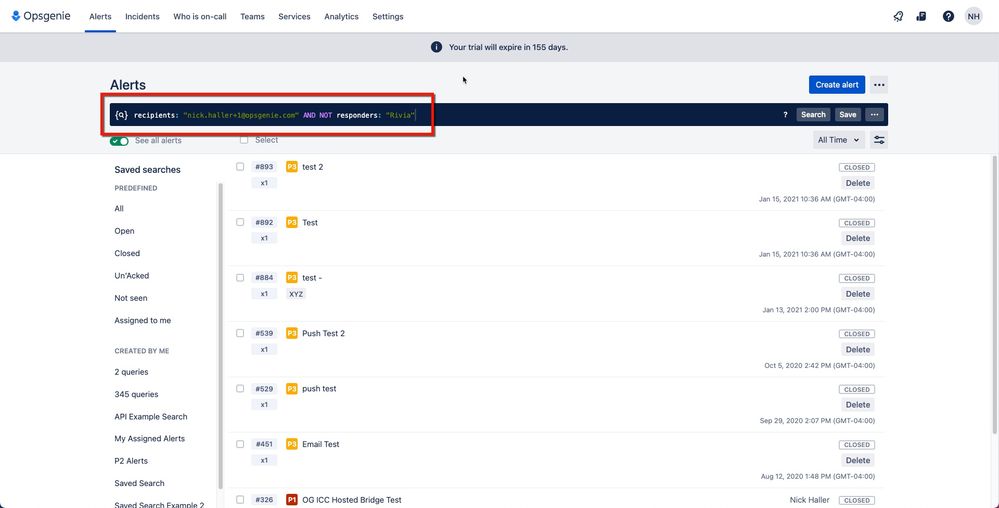Save the current search query
Screen dimensions: 999x508
[848, 115]
